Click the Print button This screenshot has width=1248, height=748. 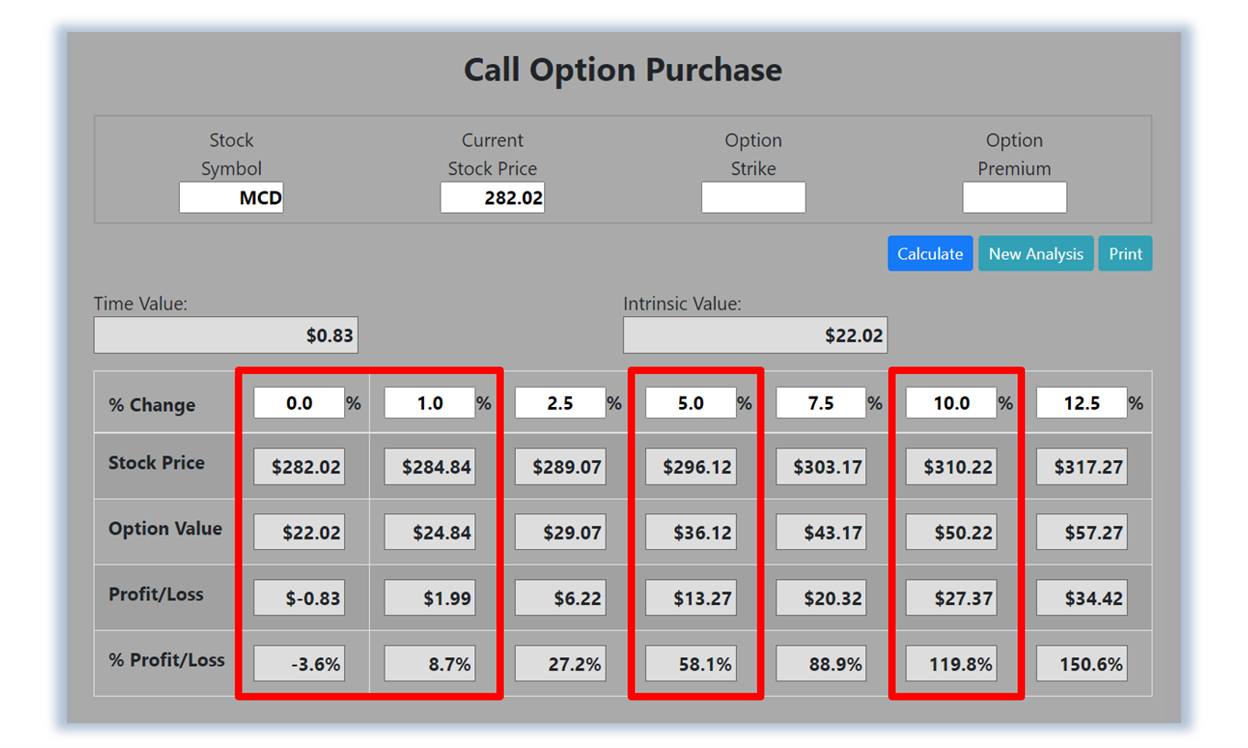[x=1125, y=254]
